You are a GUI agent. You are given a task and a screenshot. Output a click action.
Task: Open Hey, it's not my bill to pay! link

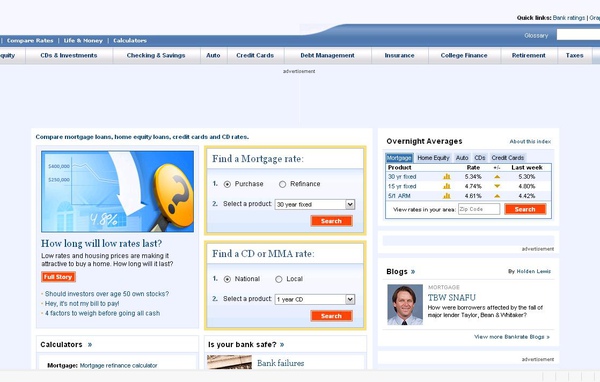82,304
